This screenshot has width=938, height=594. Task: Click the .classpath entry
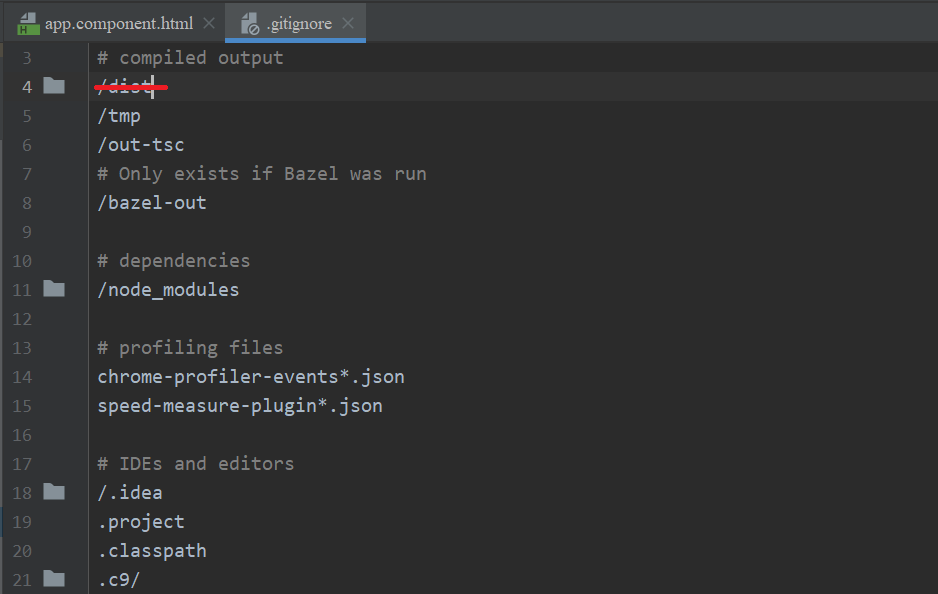(x=151, y=551)
